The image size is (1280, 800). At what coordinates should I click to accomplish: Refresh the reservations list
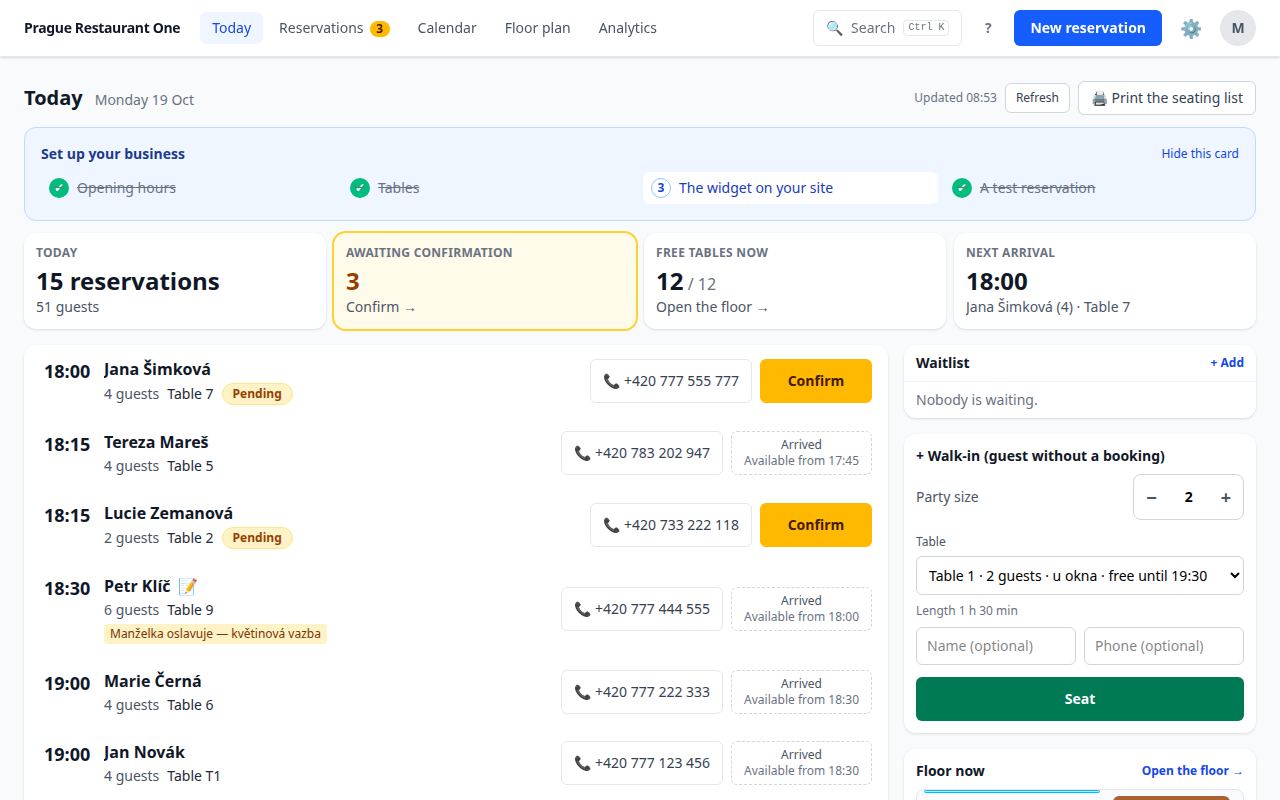click(1037, 98)
